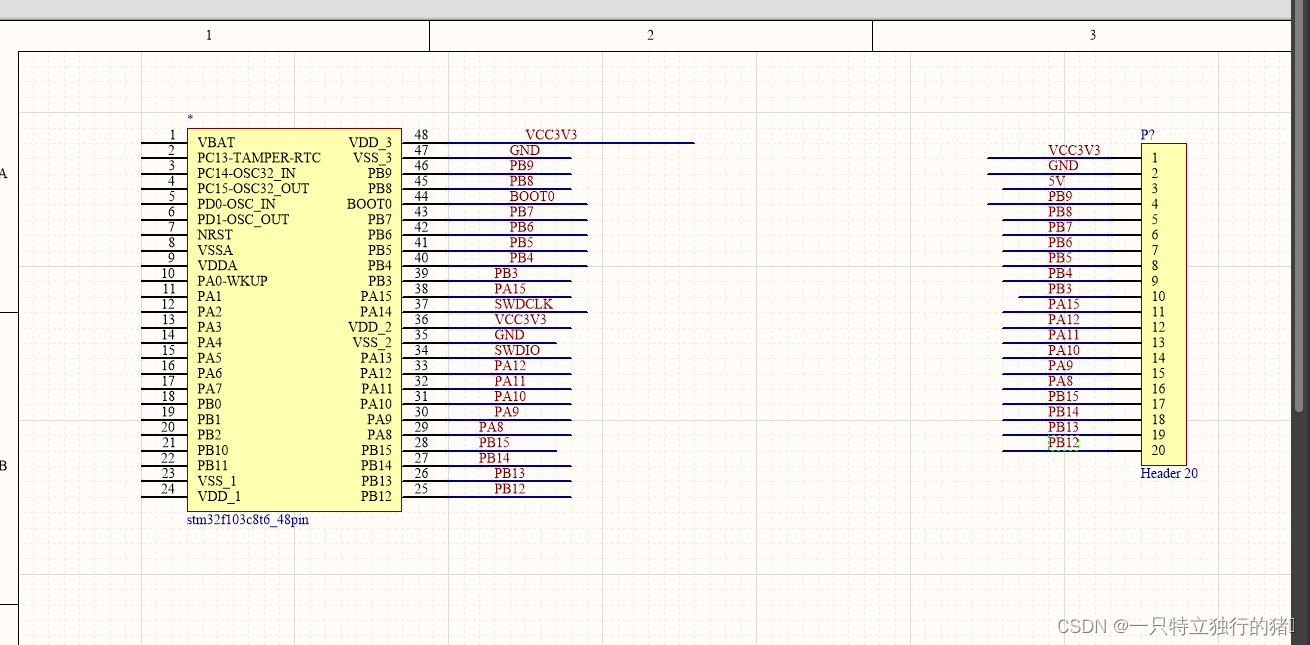Image resolution: width=1310 pixels, height=645 pixels.
Task: Select PB9 net label at header pin 4
Action: tap(1060, 197)
